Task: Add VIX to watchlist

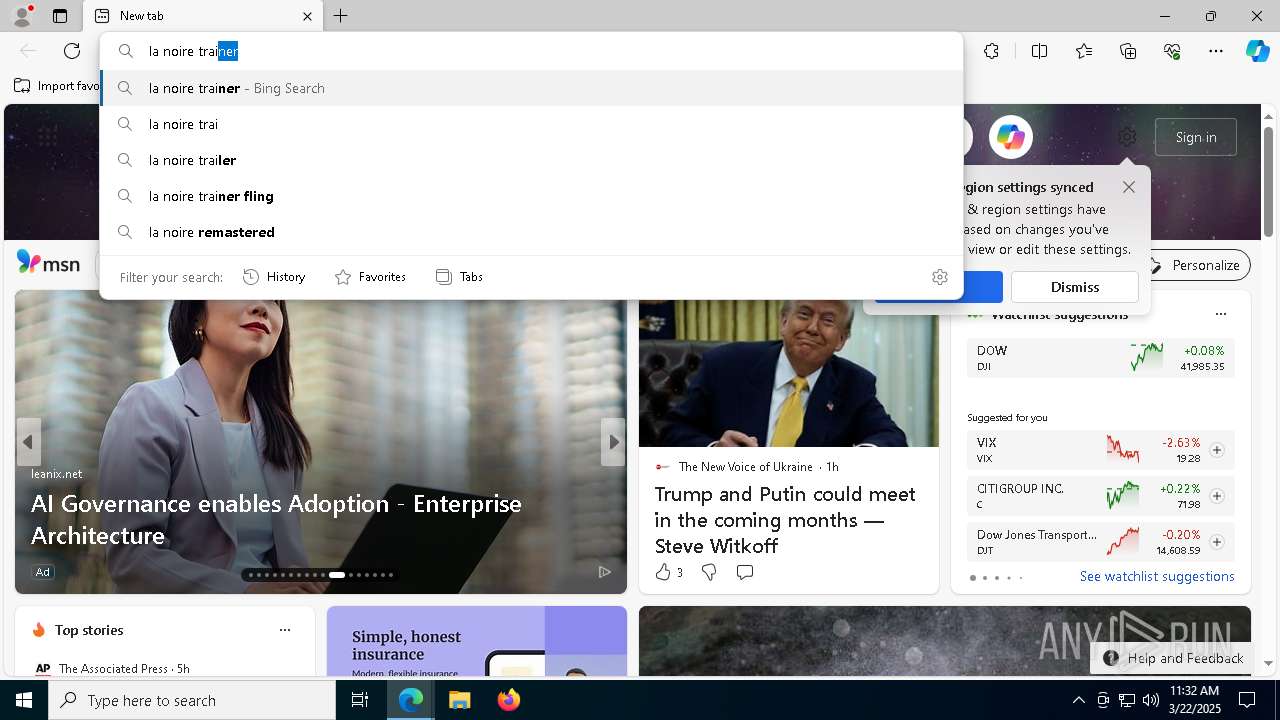Action: click(x=1217, y=450)
